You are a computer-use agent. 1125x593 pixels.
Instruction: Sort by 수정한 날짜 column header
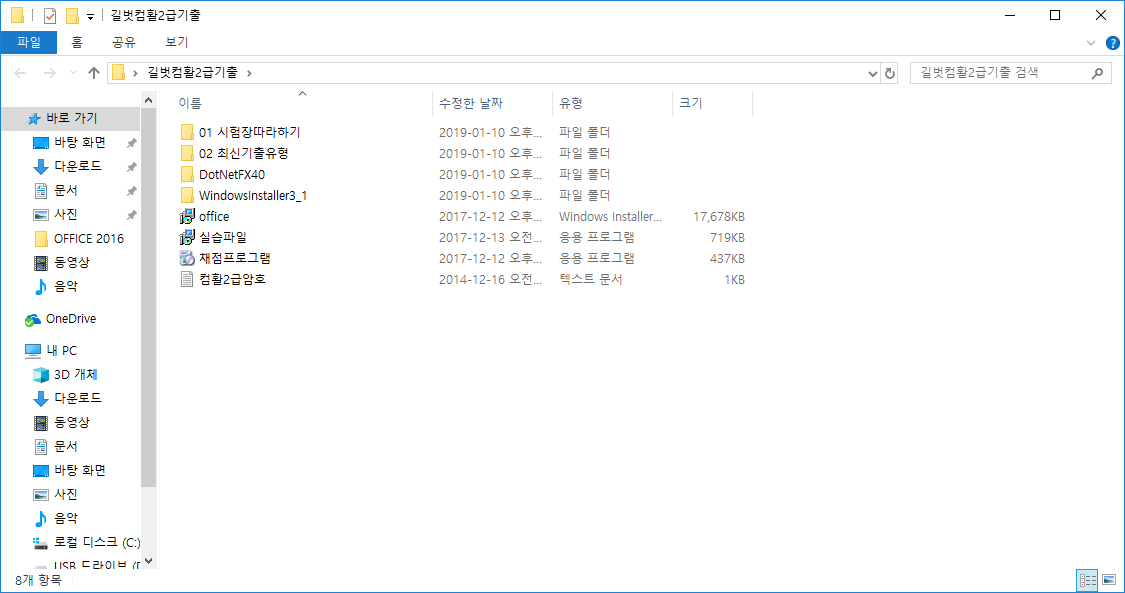[x=470, y=103]
